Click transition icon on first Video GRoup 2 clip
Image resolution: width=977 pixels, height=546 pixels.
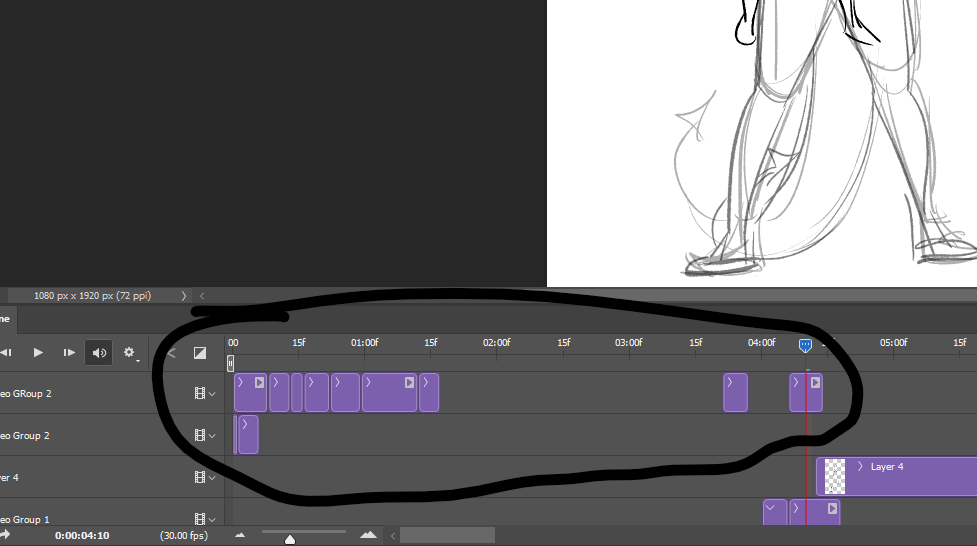[259, 383]
